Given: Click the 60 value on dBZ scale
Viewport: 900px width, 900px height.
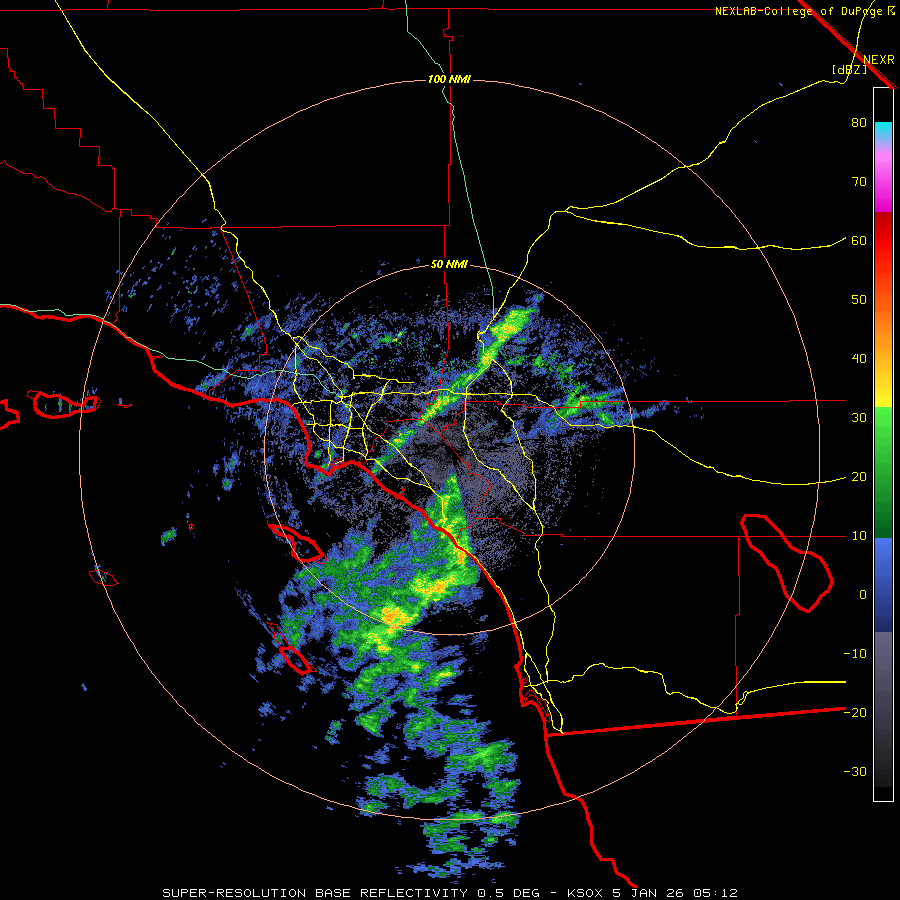Looking at the screenshot, I should 859,240.
